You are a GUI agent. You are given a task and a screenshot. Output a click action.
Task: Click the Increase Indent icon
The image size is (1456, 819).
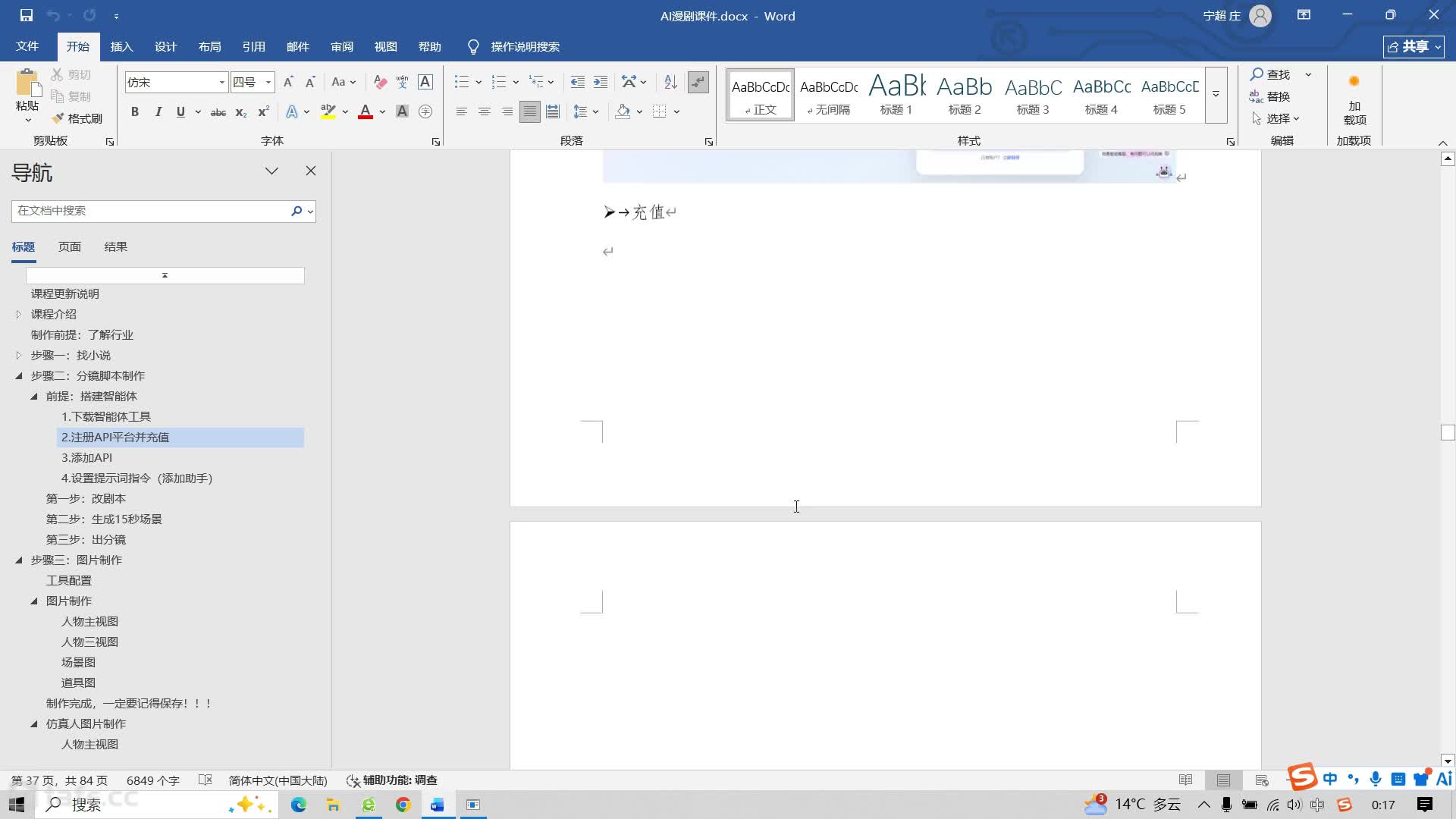[600, 82]
